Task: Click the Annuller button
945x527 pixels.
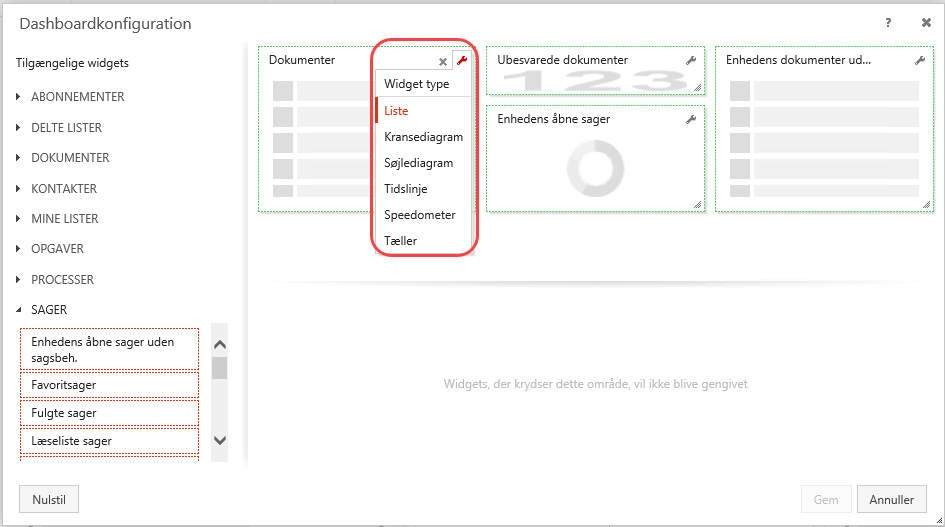Action: pos(892,499)
